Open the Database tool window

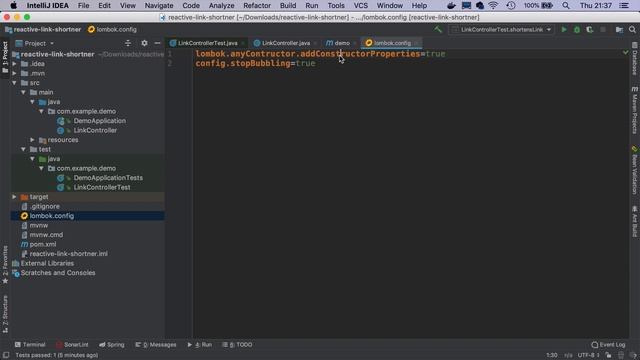coord(635,58)
